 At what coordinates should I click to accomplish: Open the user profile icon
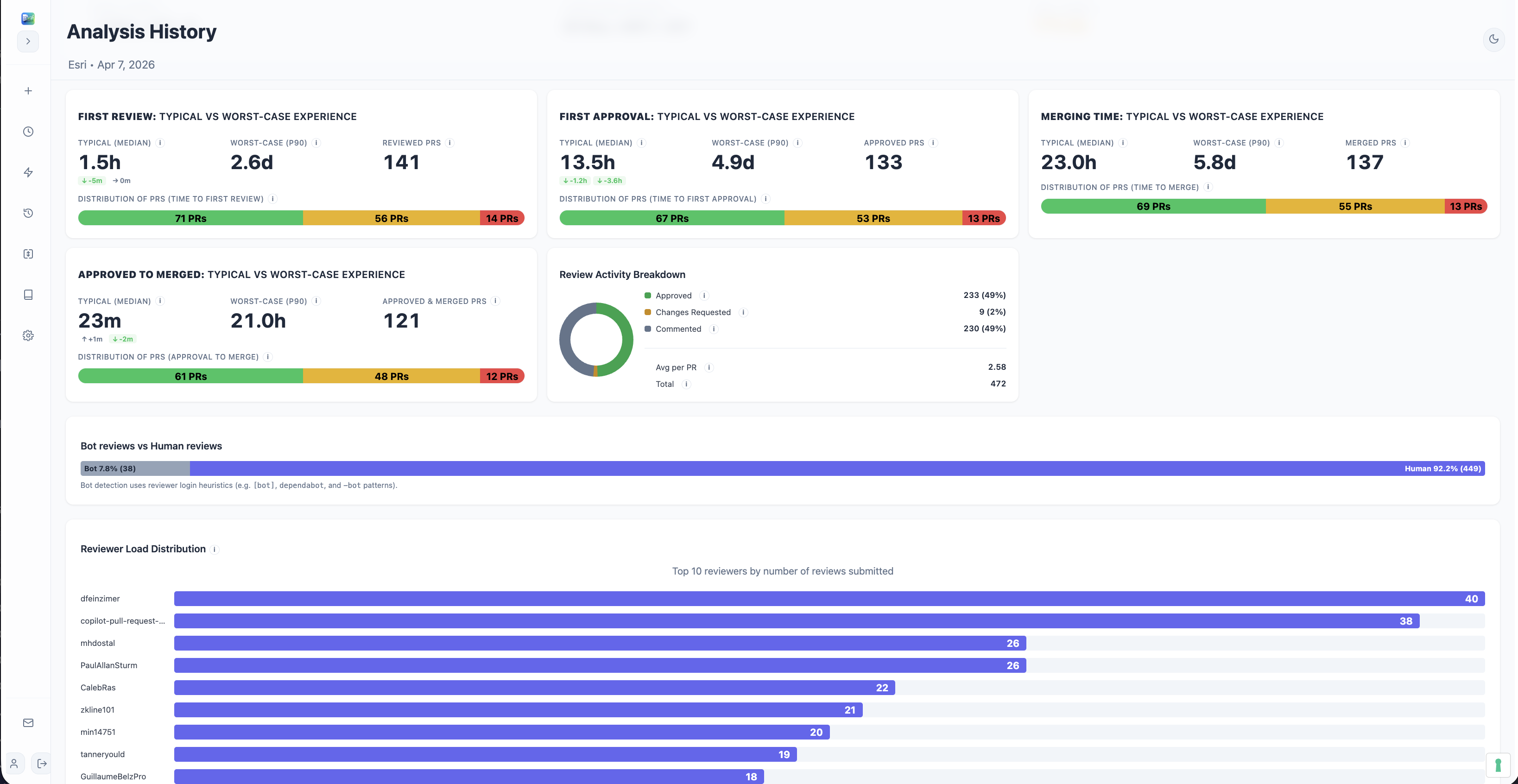tap(14, 763)
